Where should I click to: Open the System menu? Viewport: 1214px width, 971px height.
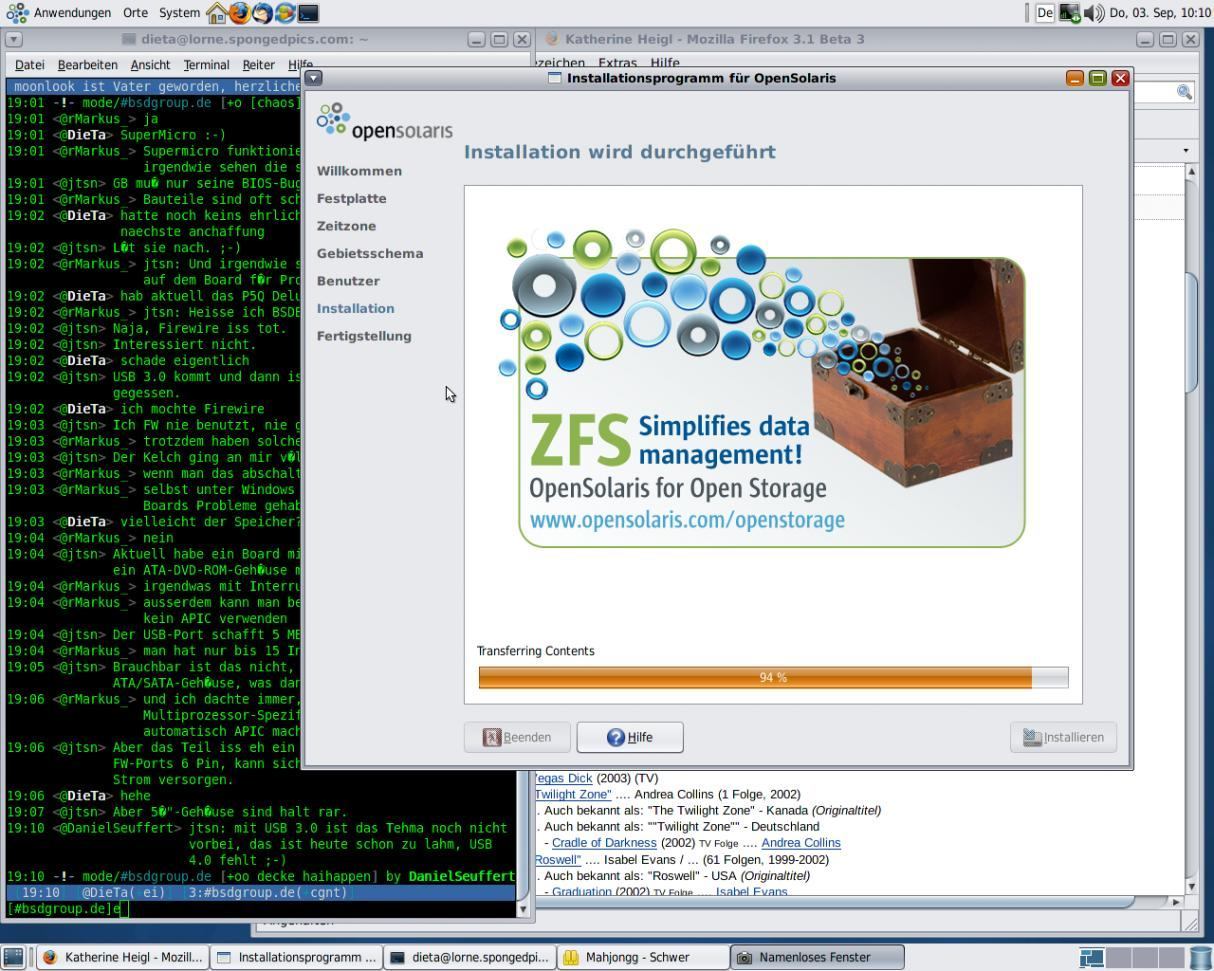click(179, 13)
